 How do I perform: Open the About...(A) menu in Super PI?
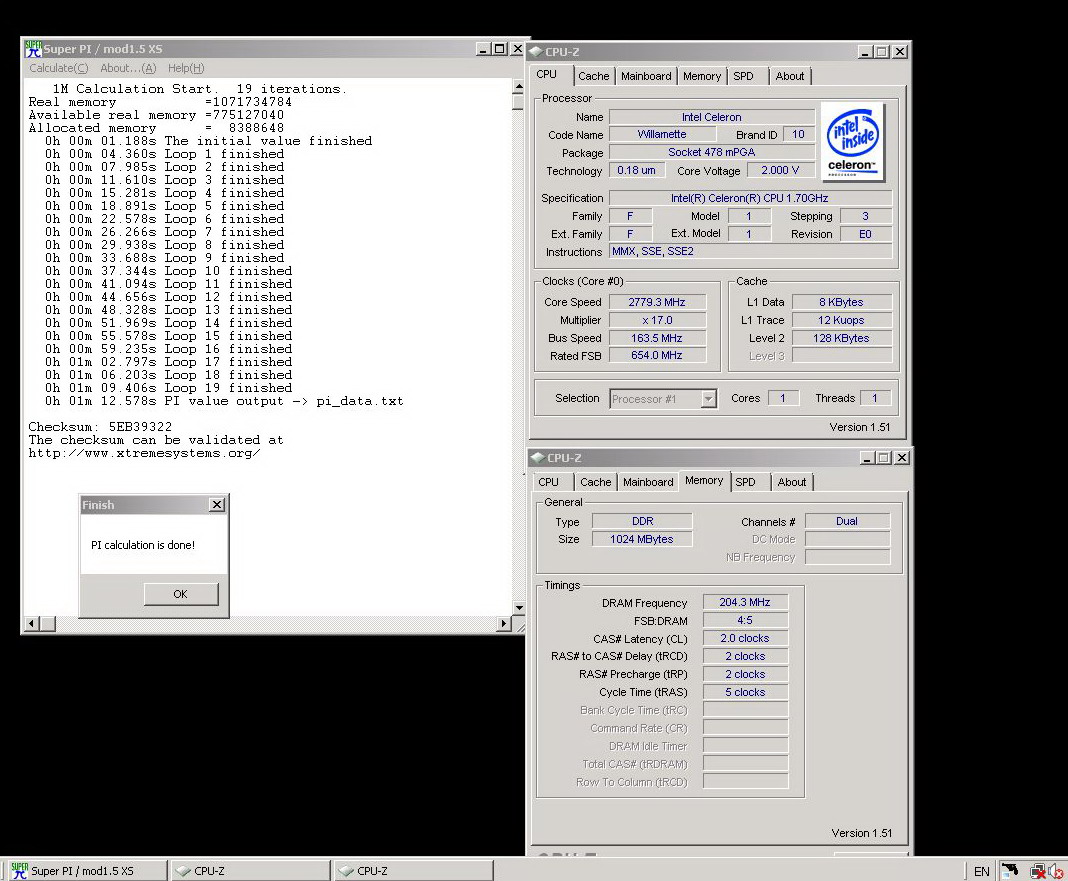[x=128, y=68]
